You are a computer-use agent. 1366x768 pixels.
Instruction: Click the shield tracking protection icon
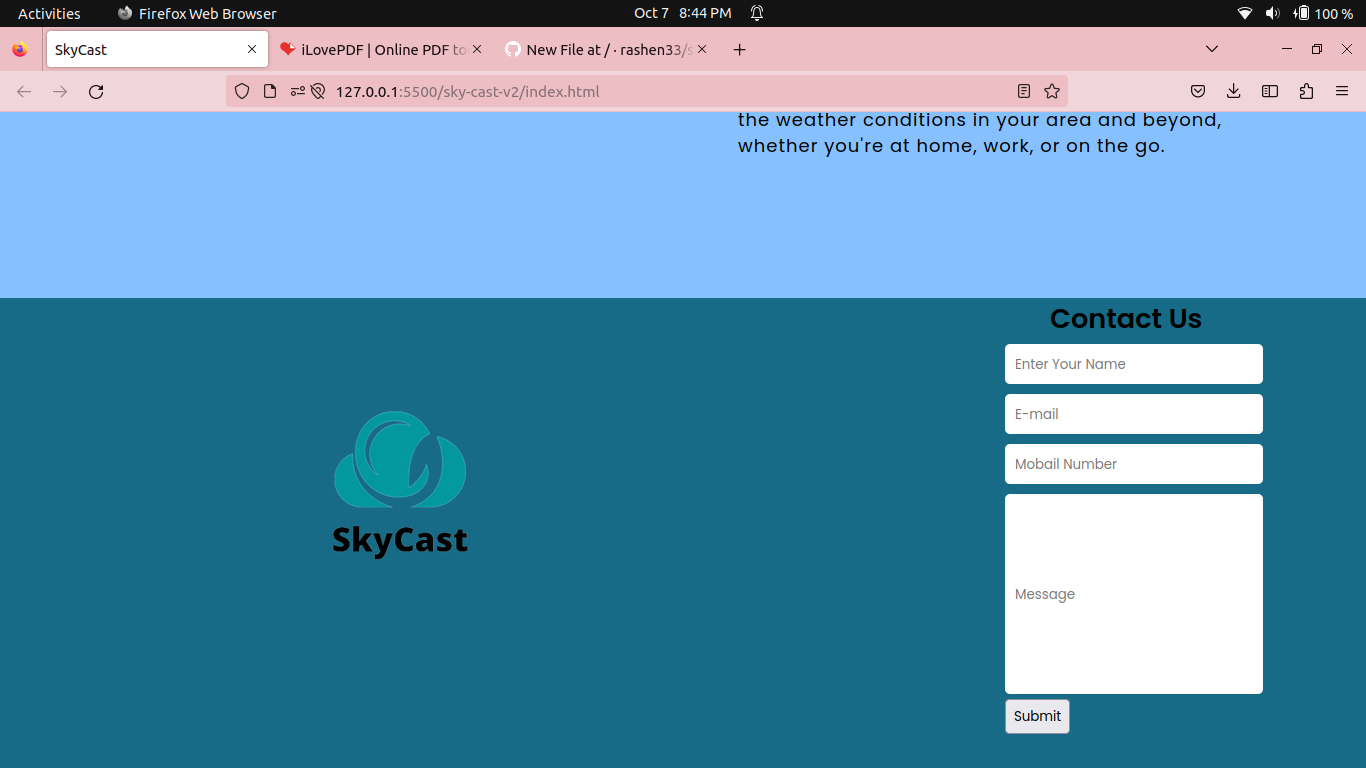[242, 91]
